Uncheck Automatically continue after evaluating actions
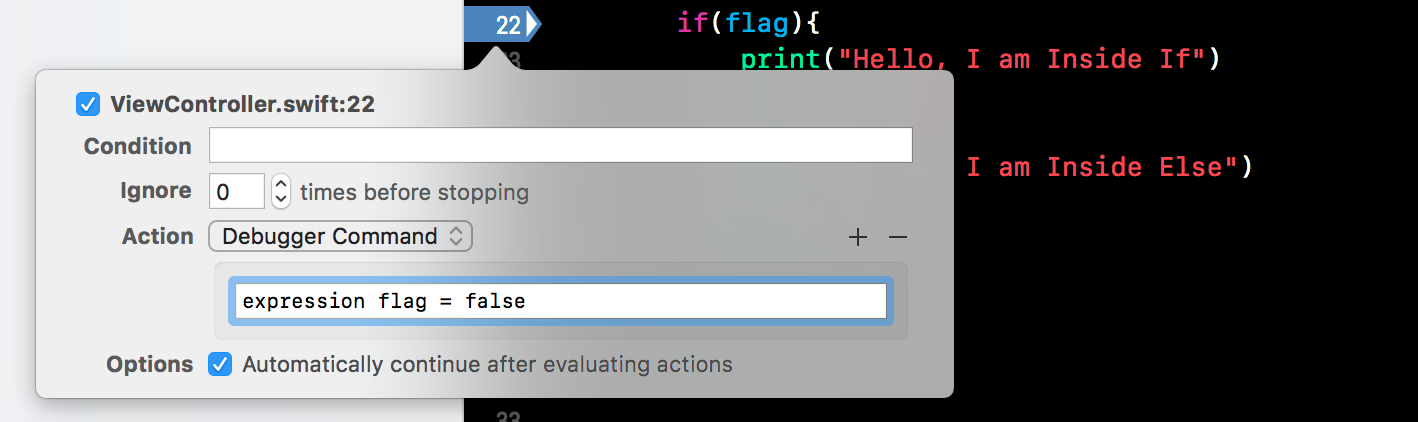The image size is (1418, 422). [x=220, y=364]
